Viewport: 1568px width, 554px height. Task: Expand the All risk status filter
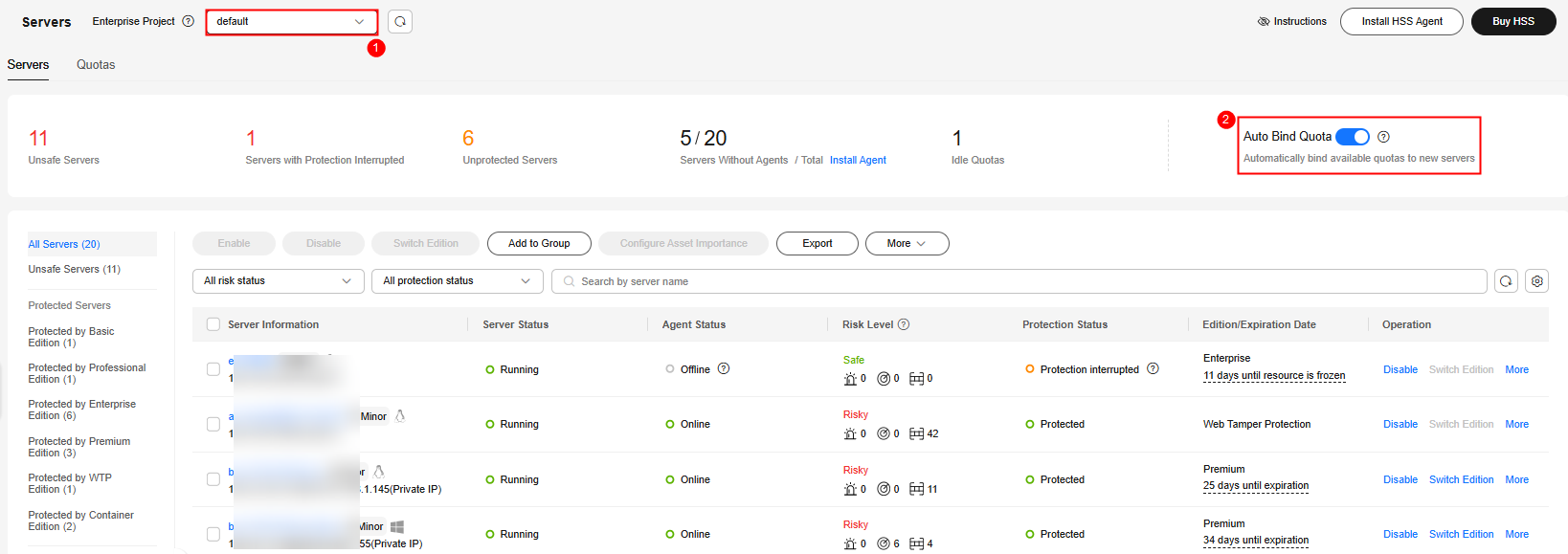point(278,281)
